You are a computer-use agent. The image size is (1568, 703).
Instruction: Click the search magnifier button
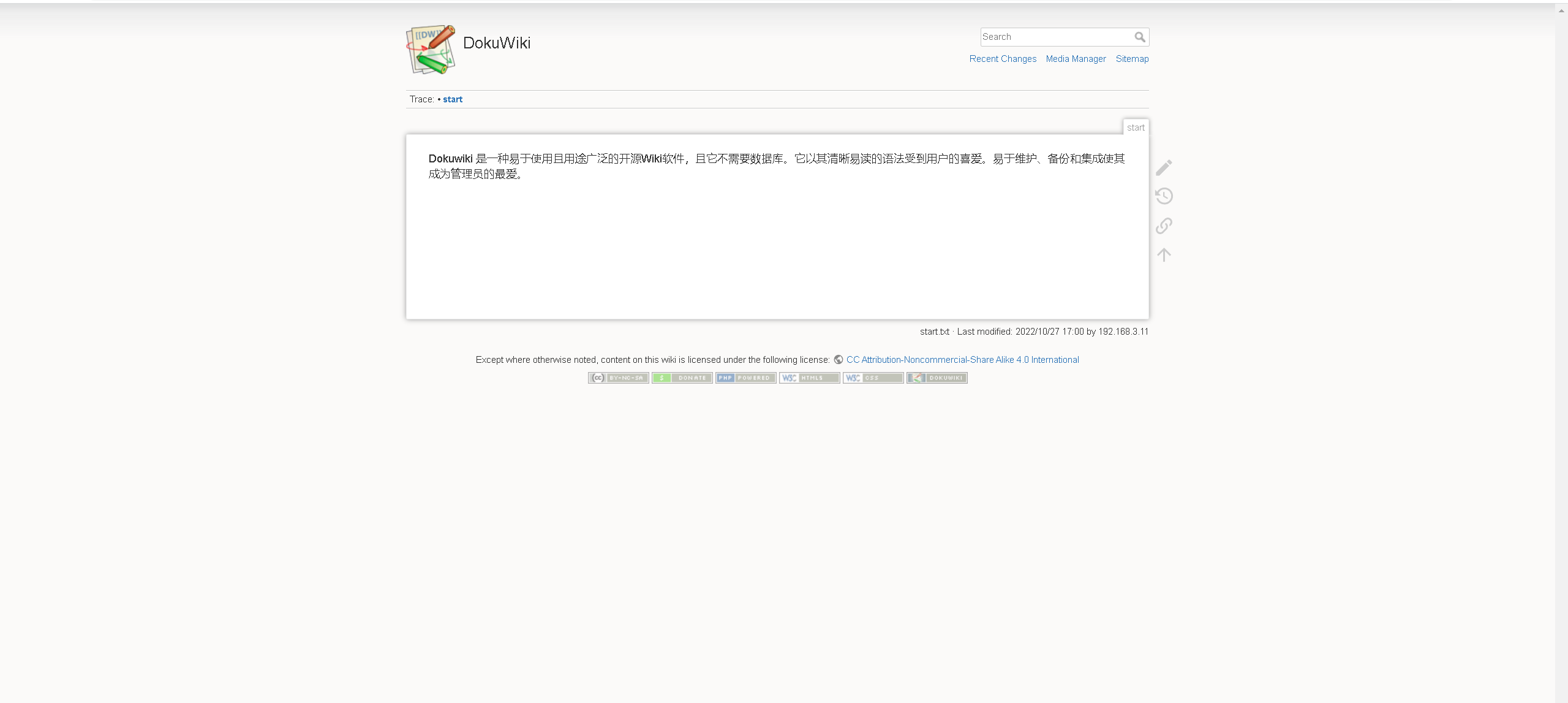click(1139, 37)
